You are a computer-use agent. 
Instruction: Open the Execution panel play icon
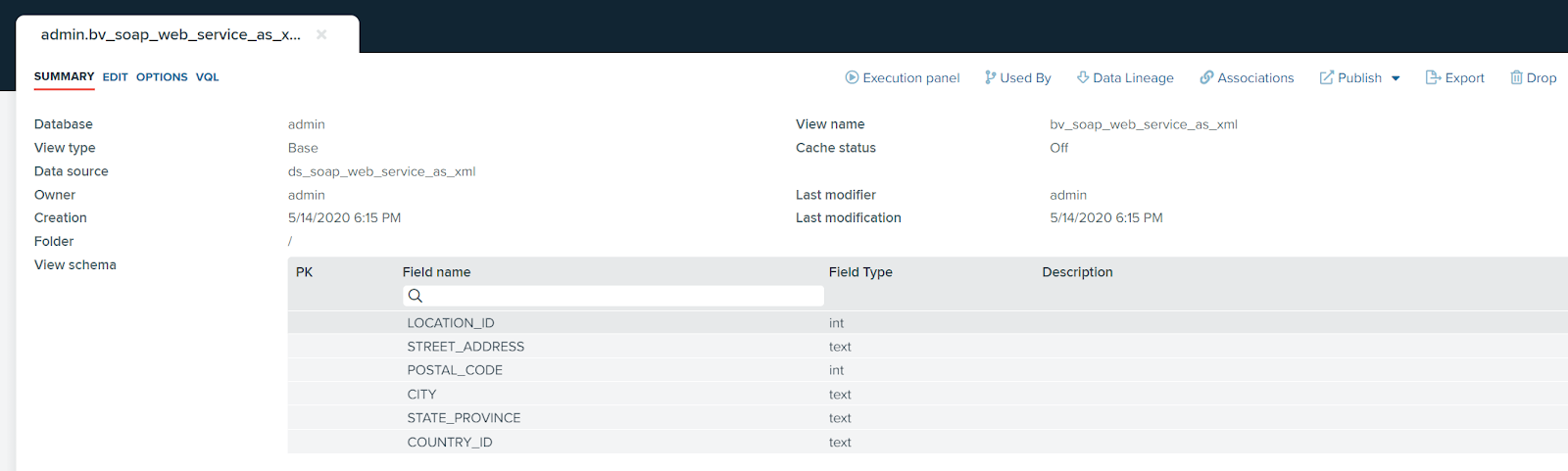click(852, 77)
